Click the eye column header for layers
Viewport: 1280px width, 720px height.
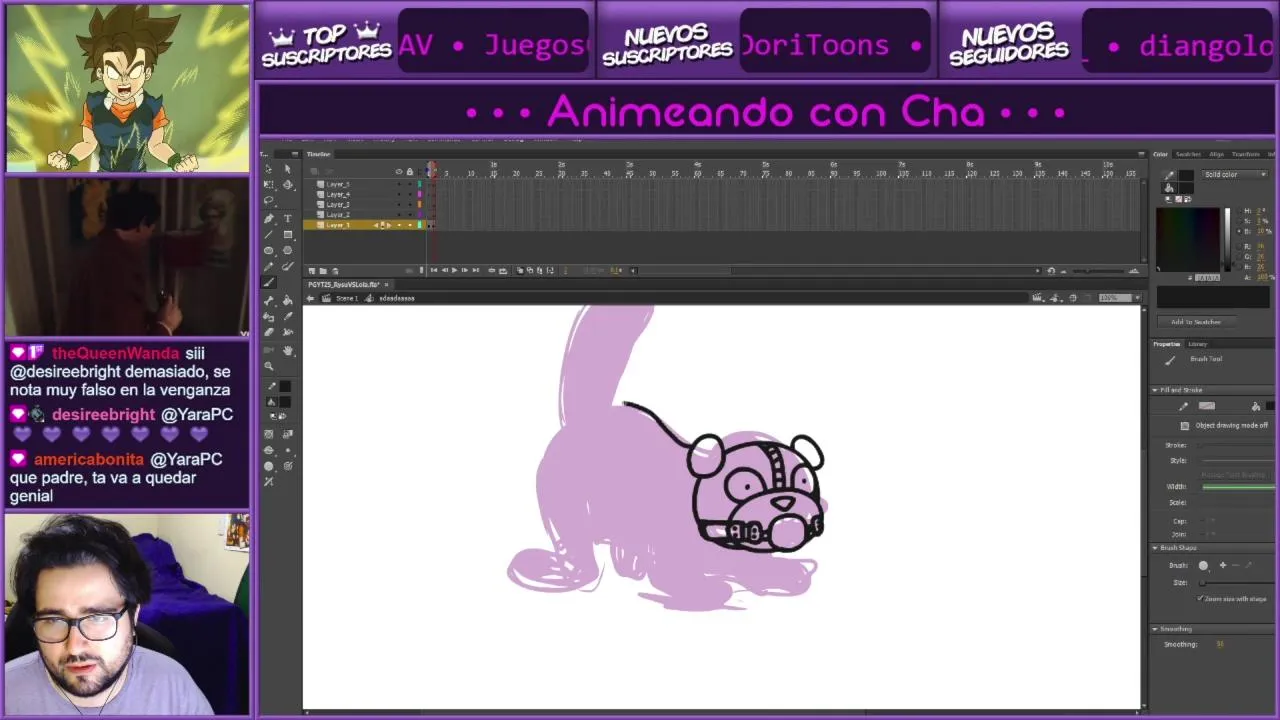point(399,172)
